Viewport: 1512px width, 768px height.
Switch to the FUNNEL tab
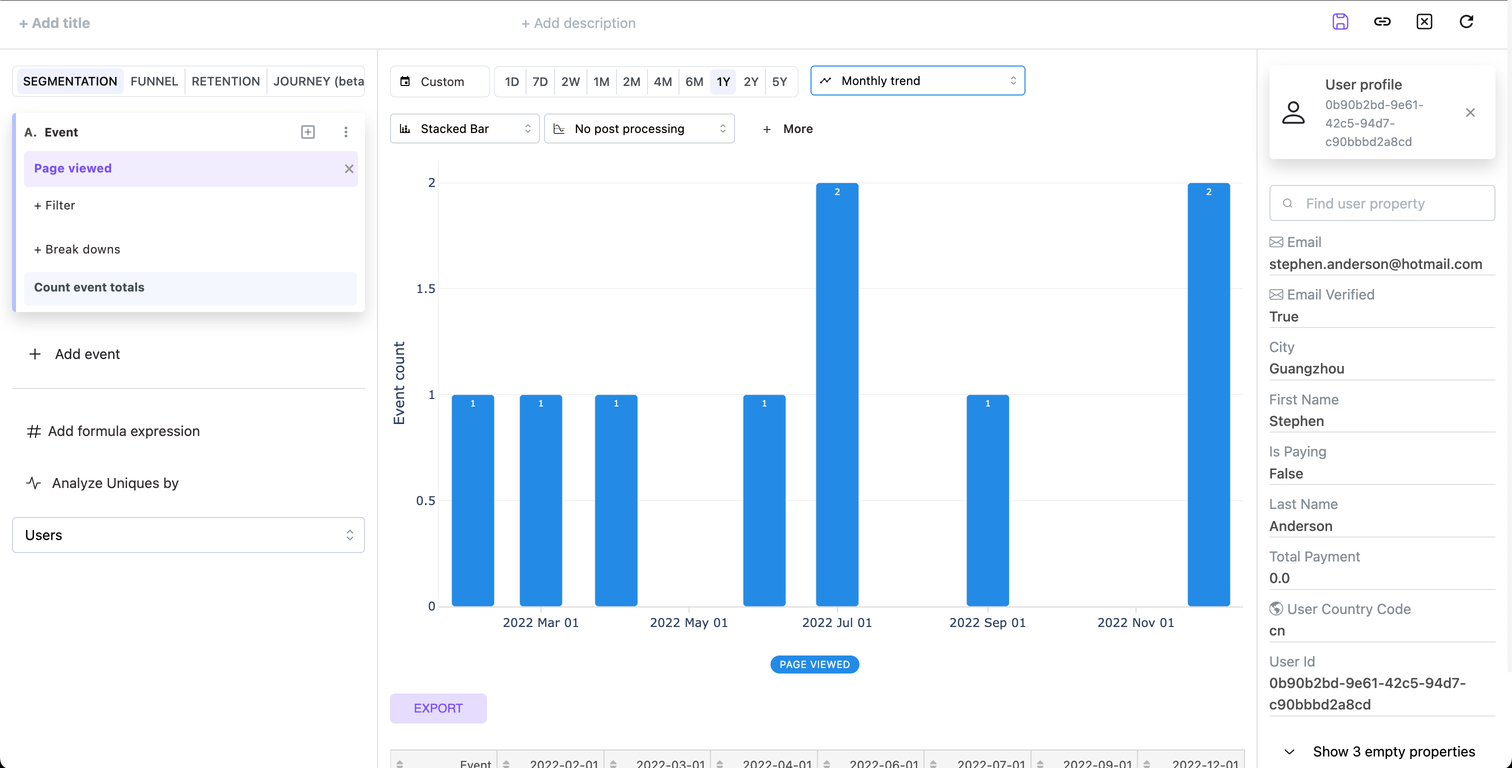154,81
